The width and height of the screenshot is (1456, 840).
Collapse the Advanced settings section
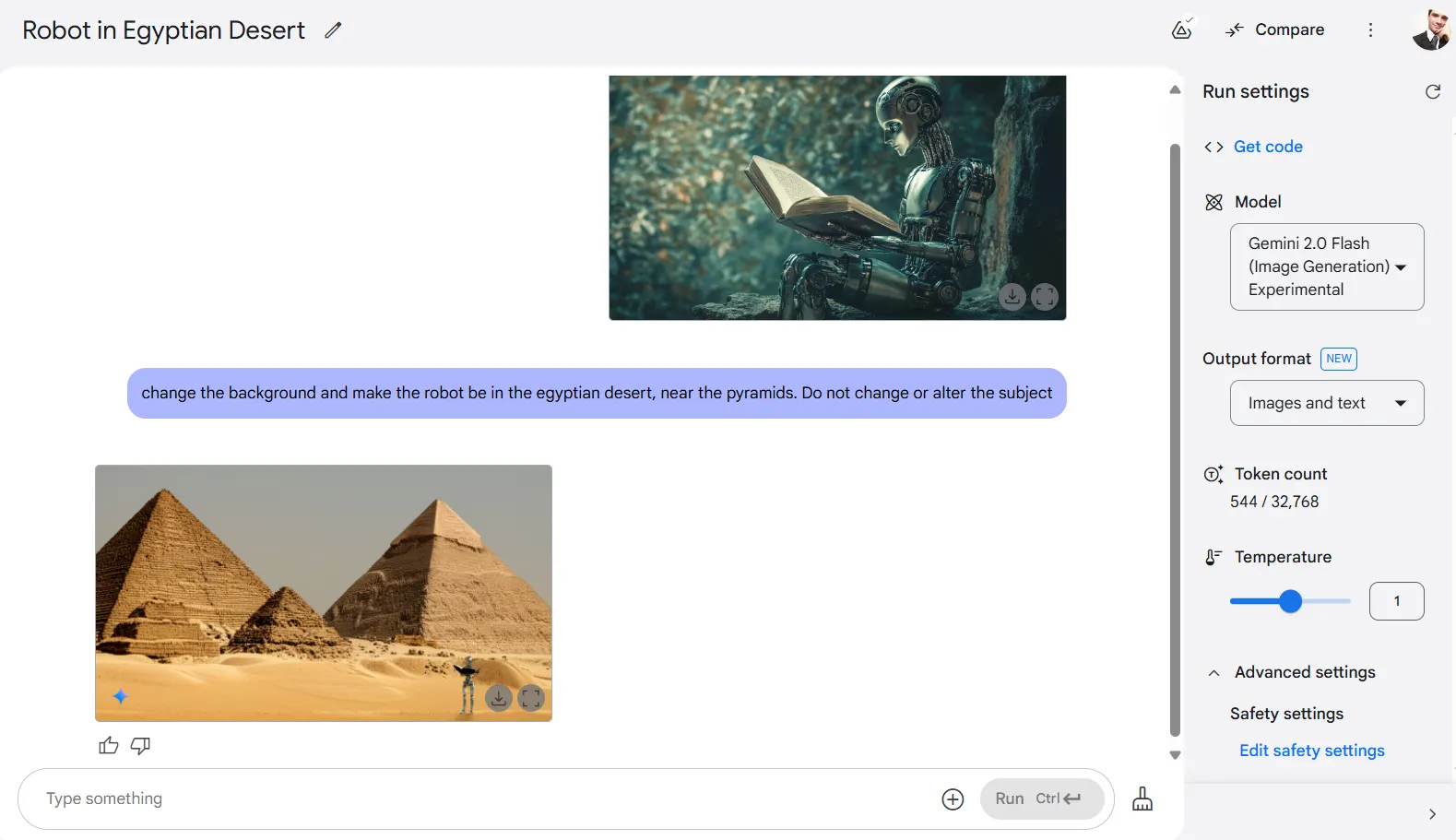(x=1214, y=672)
